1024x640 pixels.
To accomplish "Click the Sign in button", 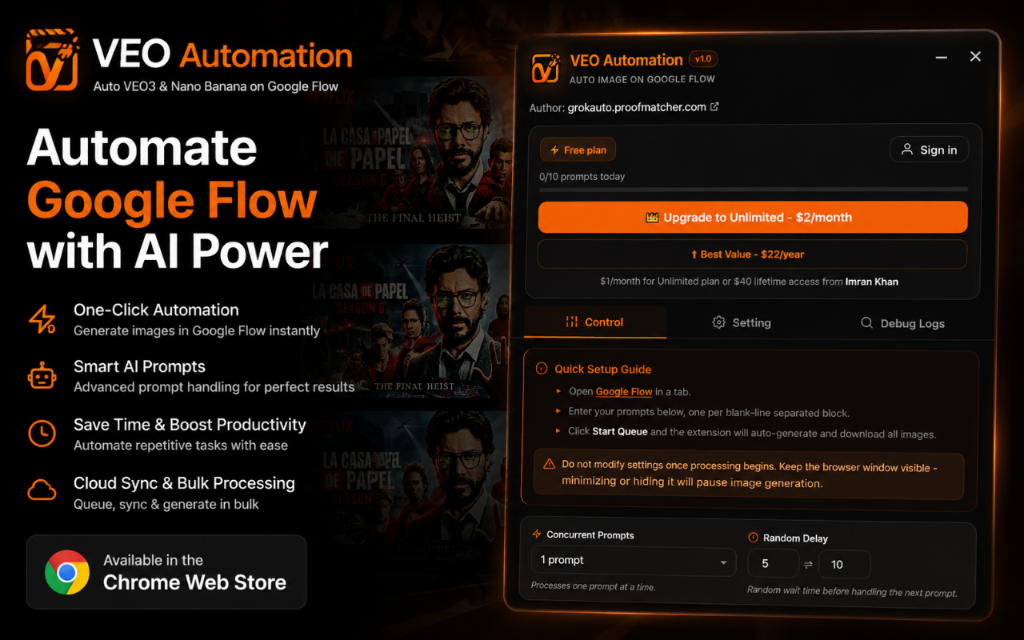I will coord(929,150).
